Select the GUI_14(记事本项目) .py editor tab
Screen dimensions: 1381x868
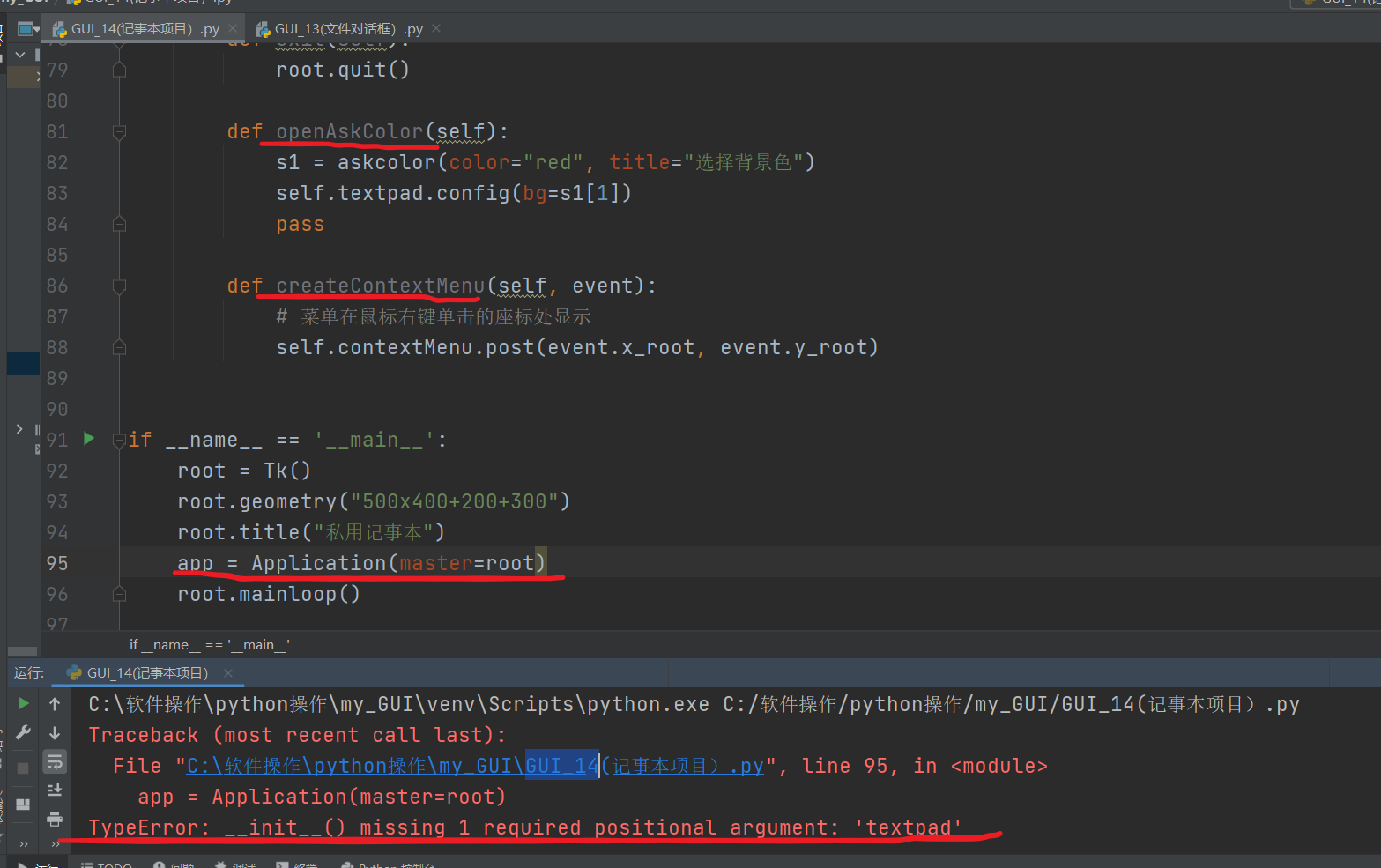[x=145, y=29]
